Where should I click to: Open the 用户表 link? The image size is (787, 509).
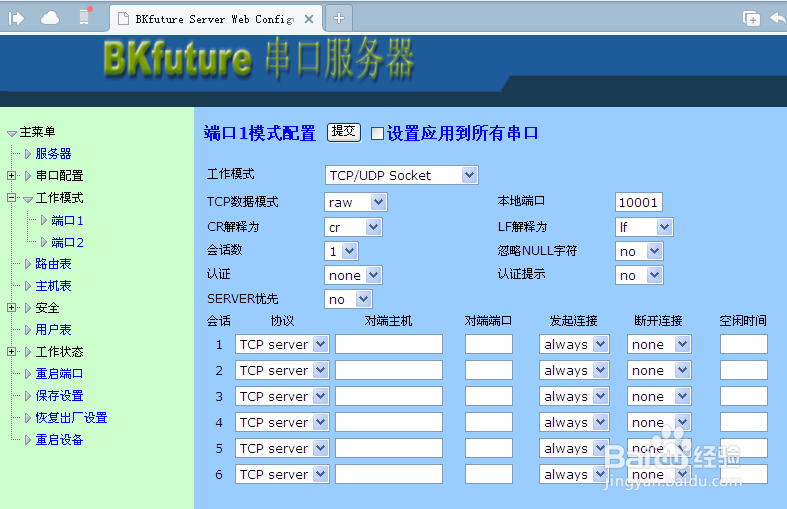point(53,329)
